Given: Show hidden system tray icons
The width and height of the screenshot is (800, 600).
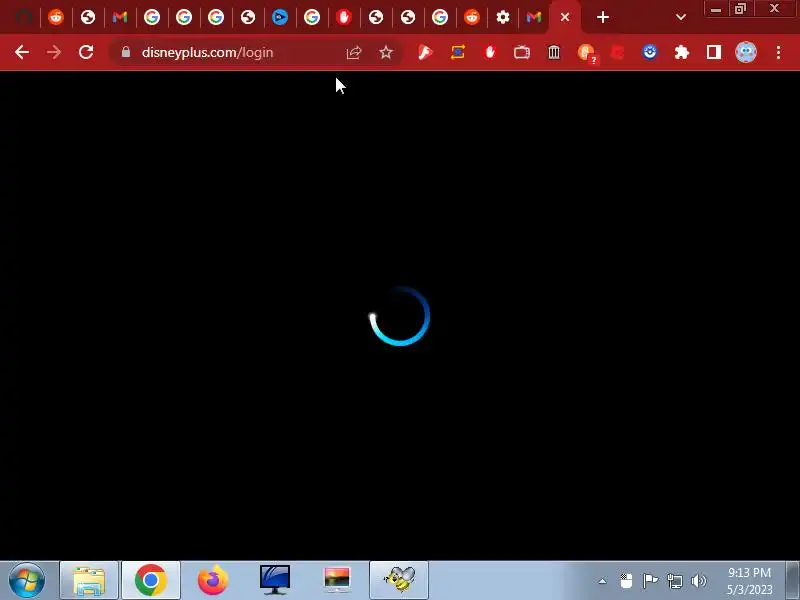Looking at the screenshot, I should tap(602, 581).
